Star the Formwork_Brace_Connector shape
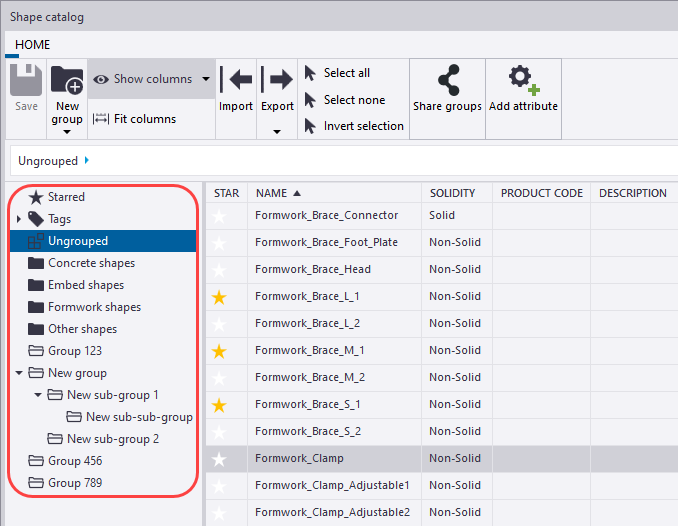 tap(220, 215)
